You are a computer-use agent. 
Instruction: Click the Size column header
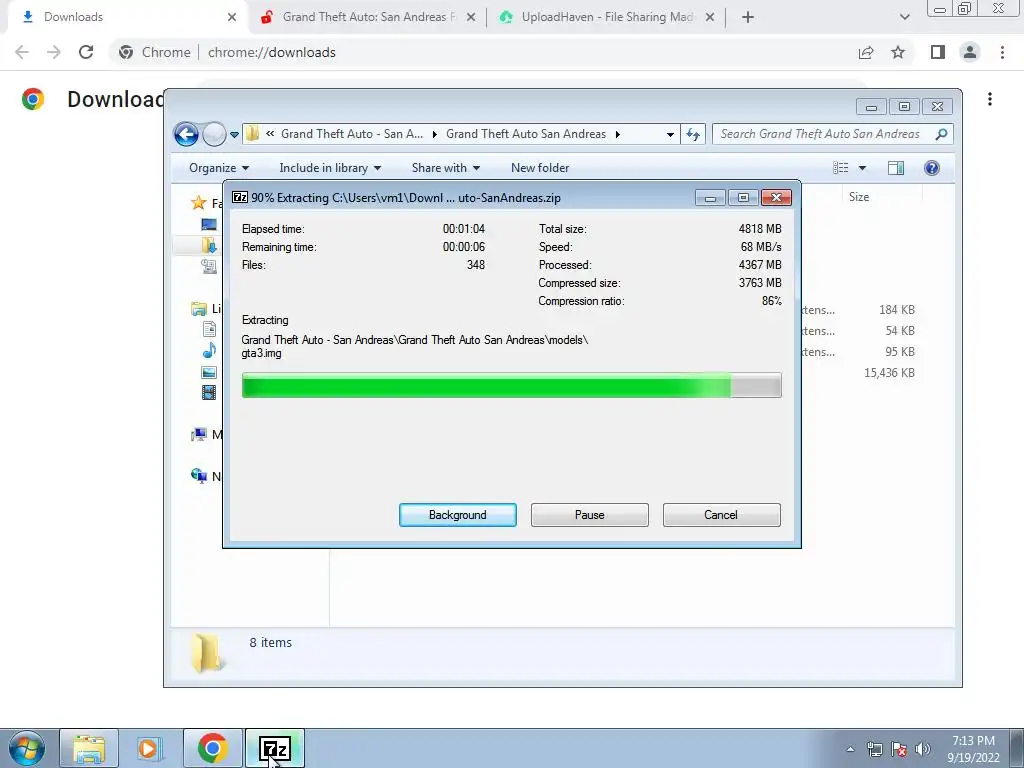pyautogui.click(x=859, y=197)
